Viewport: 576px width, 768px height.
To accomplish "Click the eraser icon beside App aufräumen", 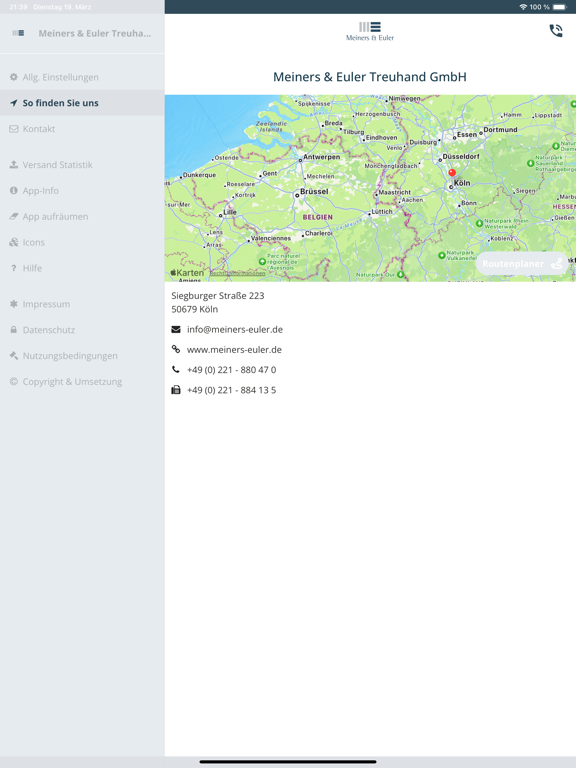I will tap(14, 216).
